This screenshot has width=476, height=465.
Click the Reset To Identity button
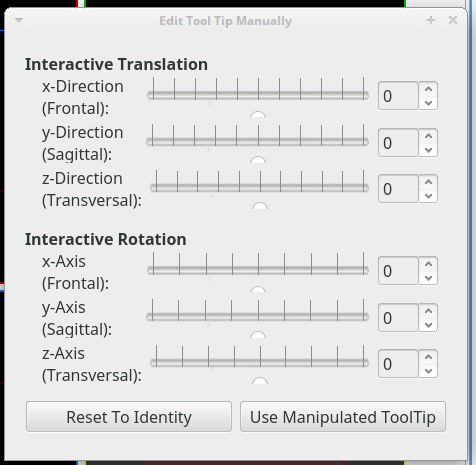[129, 417]
